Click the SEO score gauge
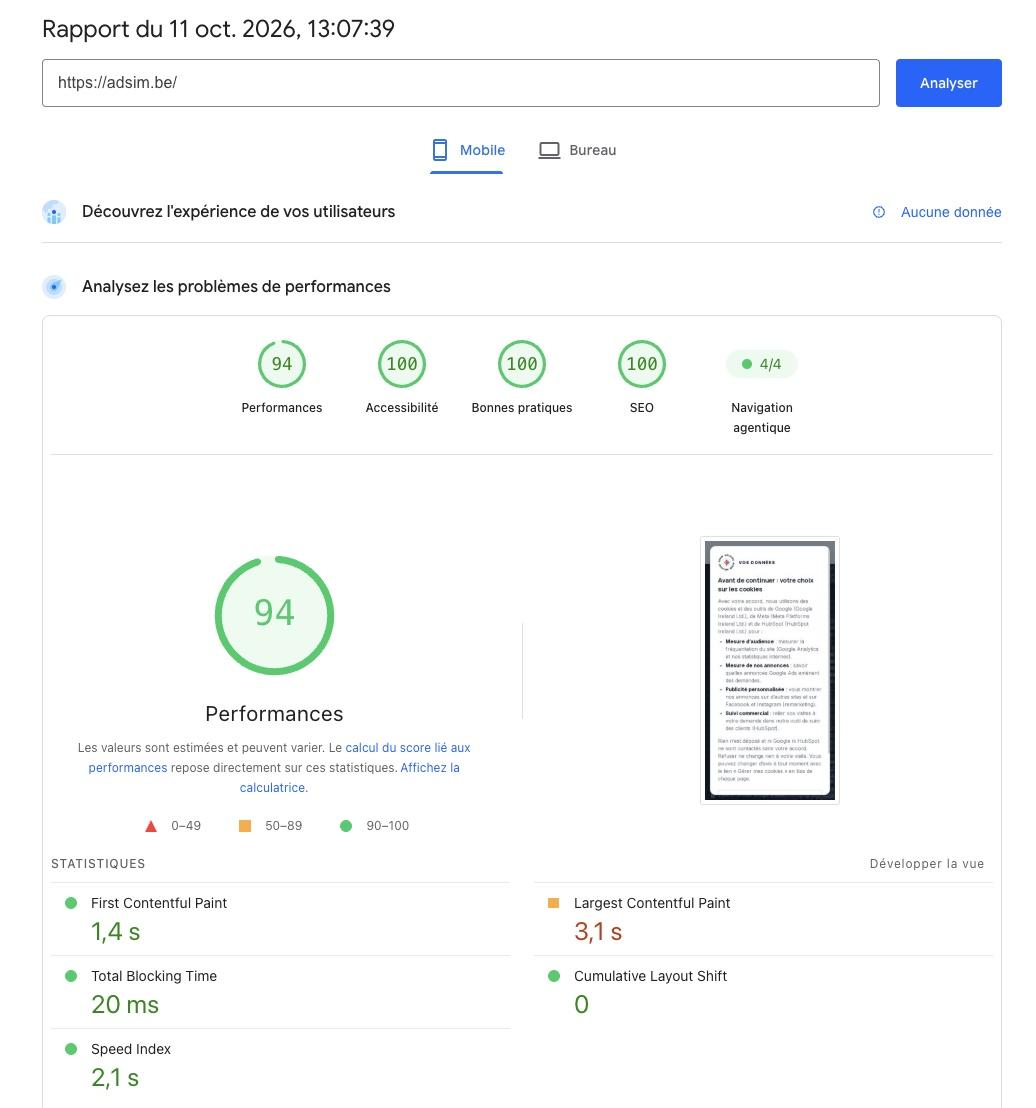This screenshot has width=1036, height=1108. [642, 364]
